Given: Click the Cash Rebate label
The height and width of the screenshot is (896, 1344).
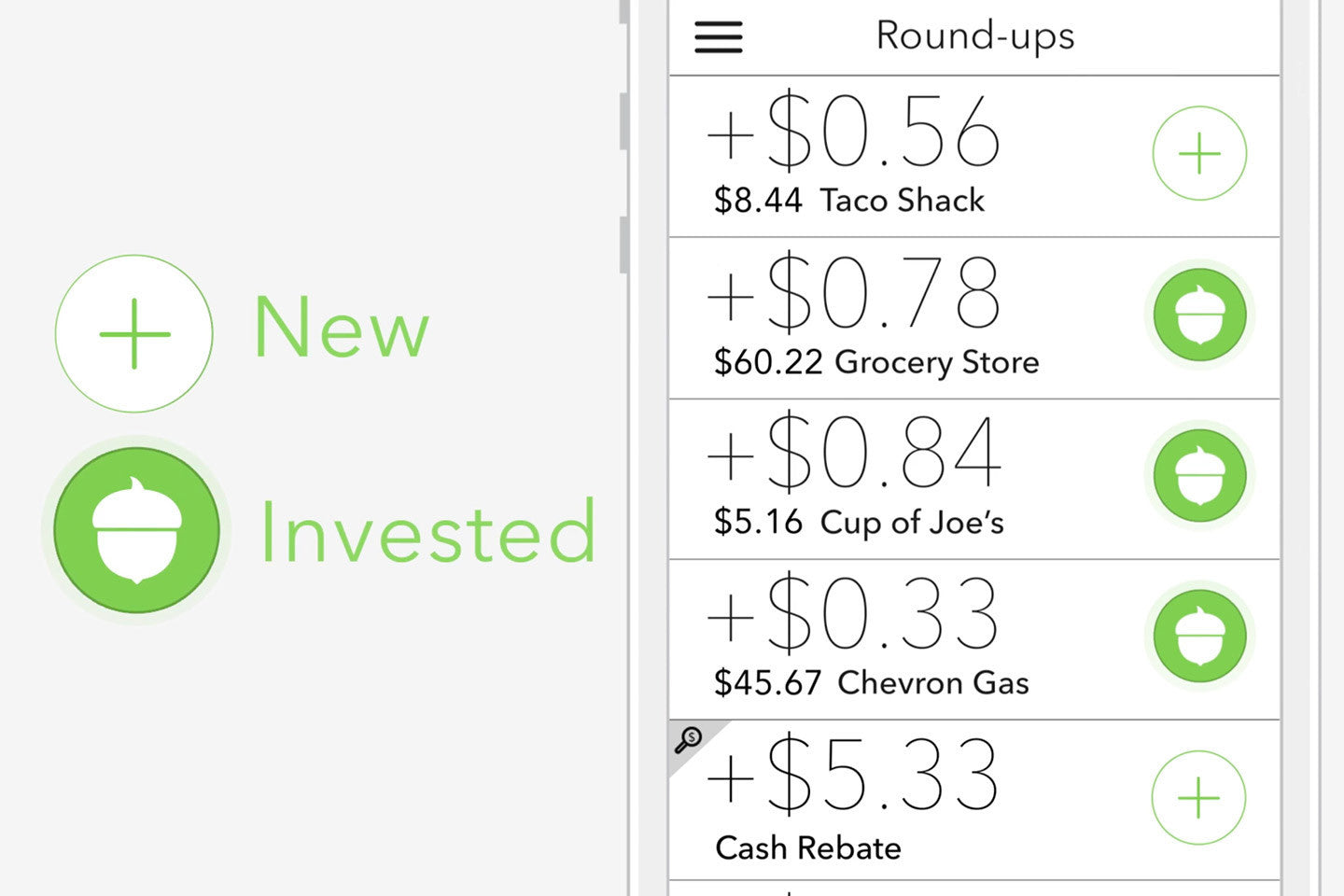Looking at the screenshot, I should pyautogui.click(x=808, y=848).
